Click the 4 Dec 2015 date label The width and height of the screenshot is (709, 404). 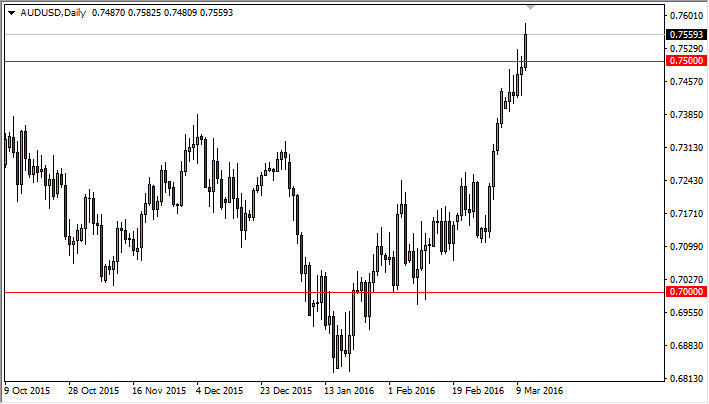click(x=222, y=391)
